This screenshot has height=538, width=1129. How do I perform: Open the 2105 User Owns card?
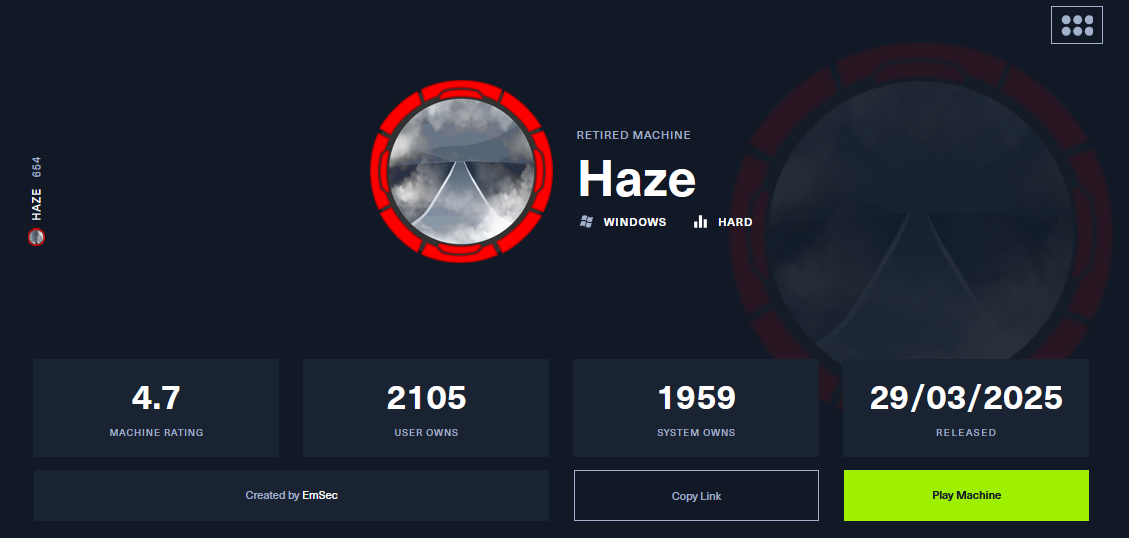point(426,408)
